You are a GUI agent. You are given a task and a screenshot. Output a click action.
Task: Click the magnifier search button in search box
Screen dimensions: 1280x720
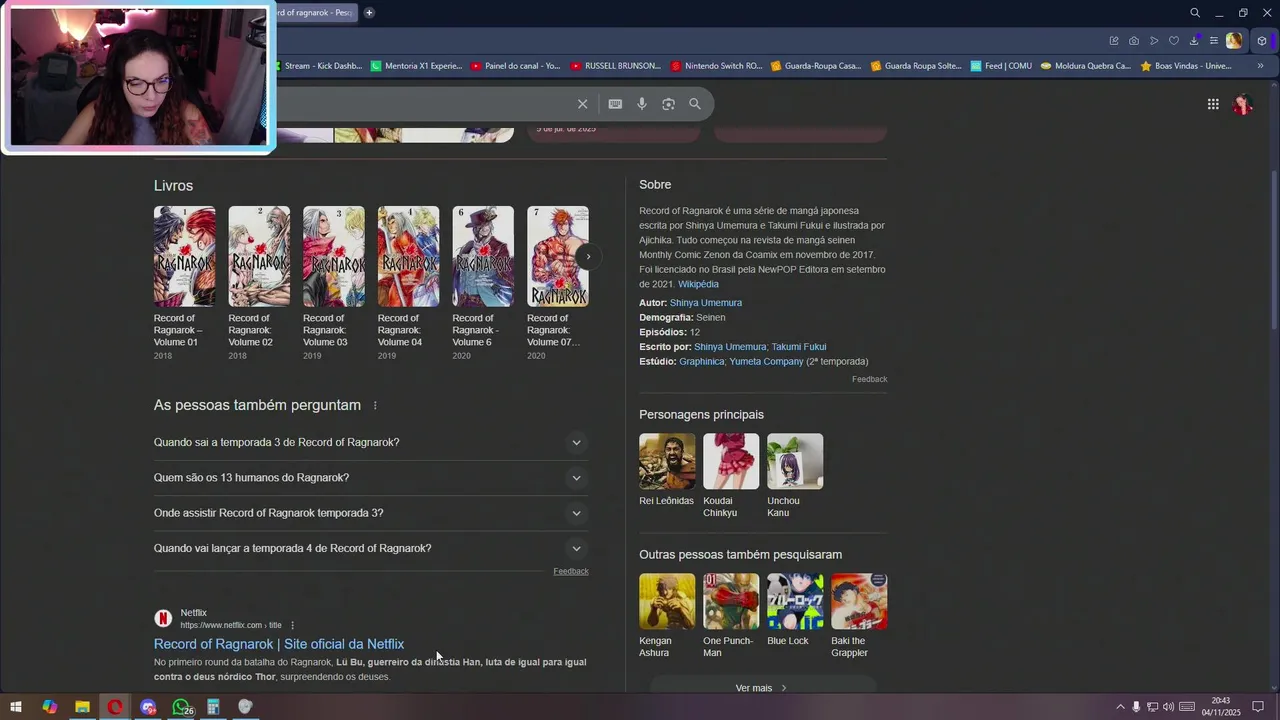pyautogui.click(x=695, y=104)
